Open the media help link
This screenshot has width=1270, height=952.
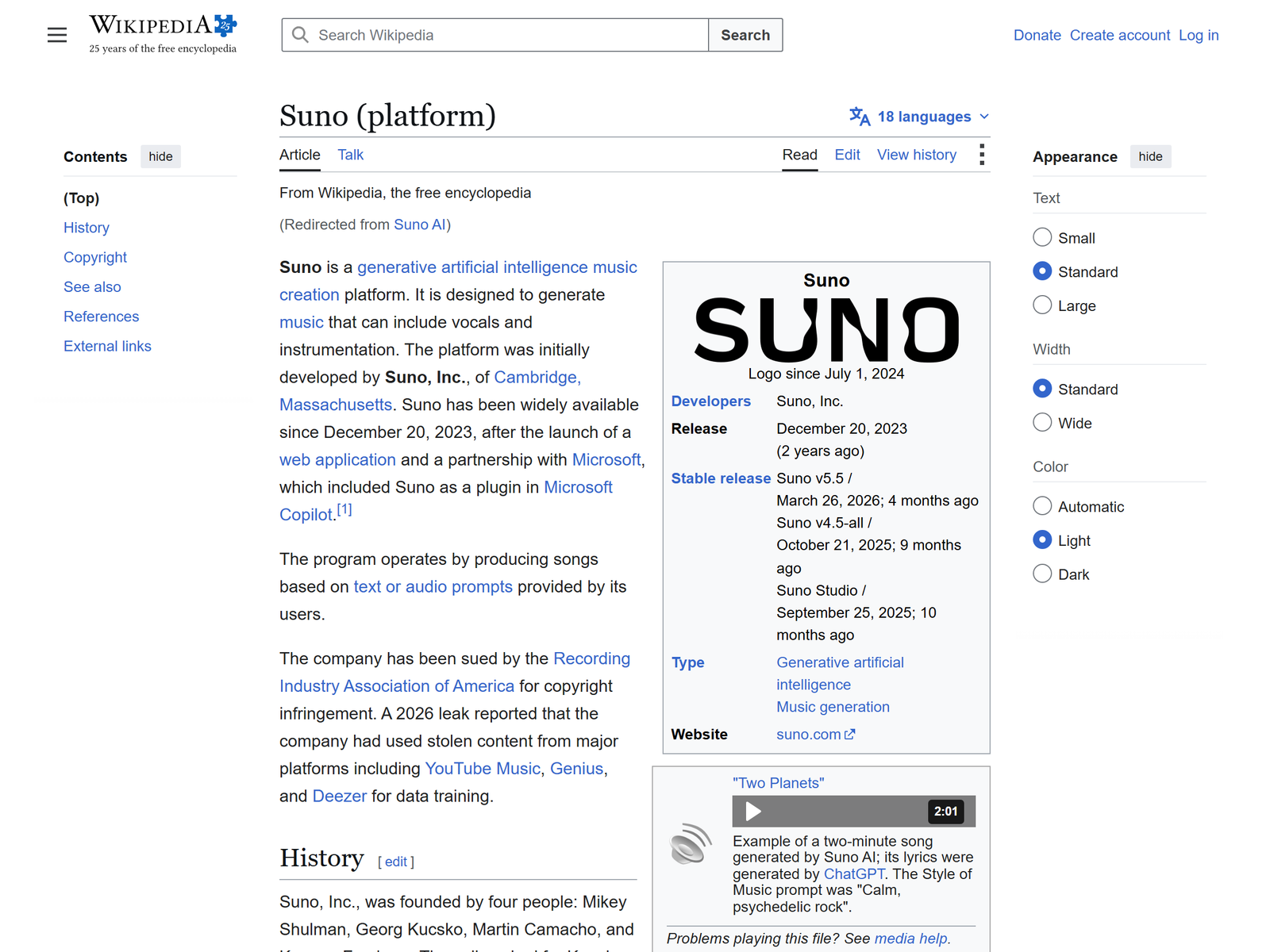[911, 939]
